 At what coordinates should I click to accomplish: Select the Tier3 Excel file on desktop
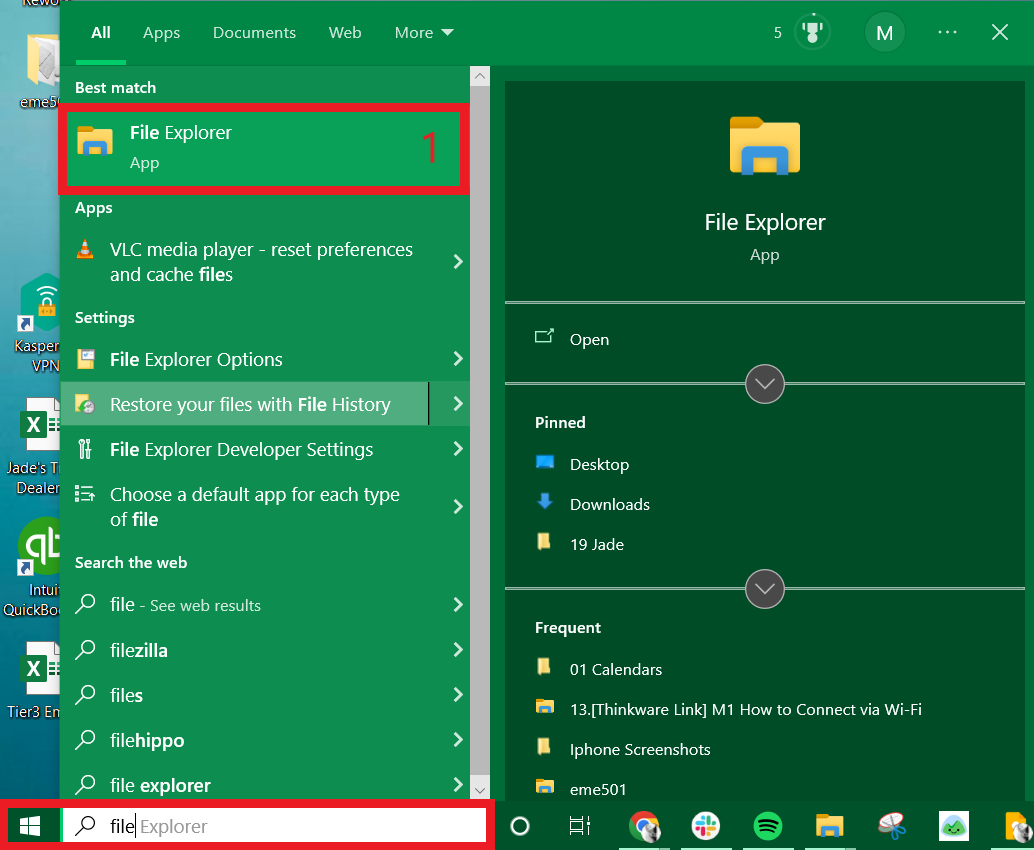click(x=34, y=679)
